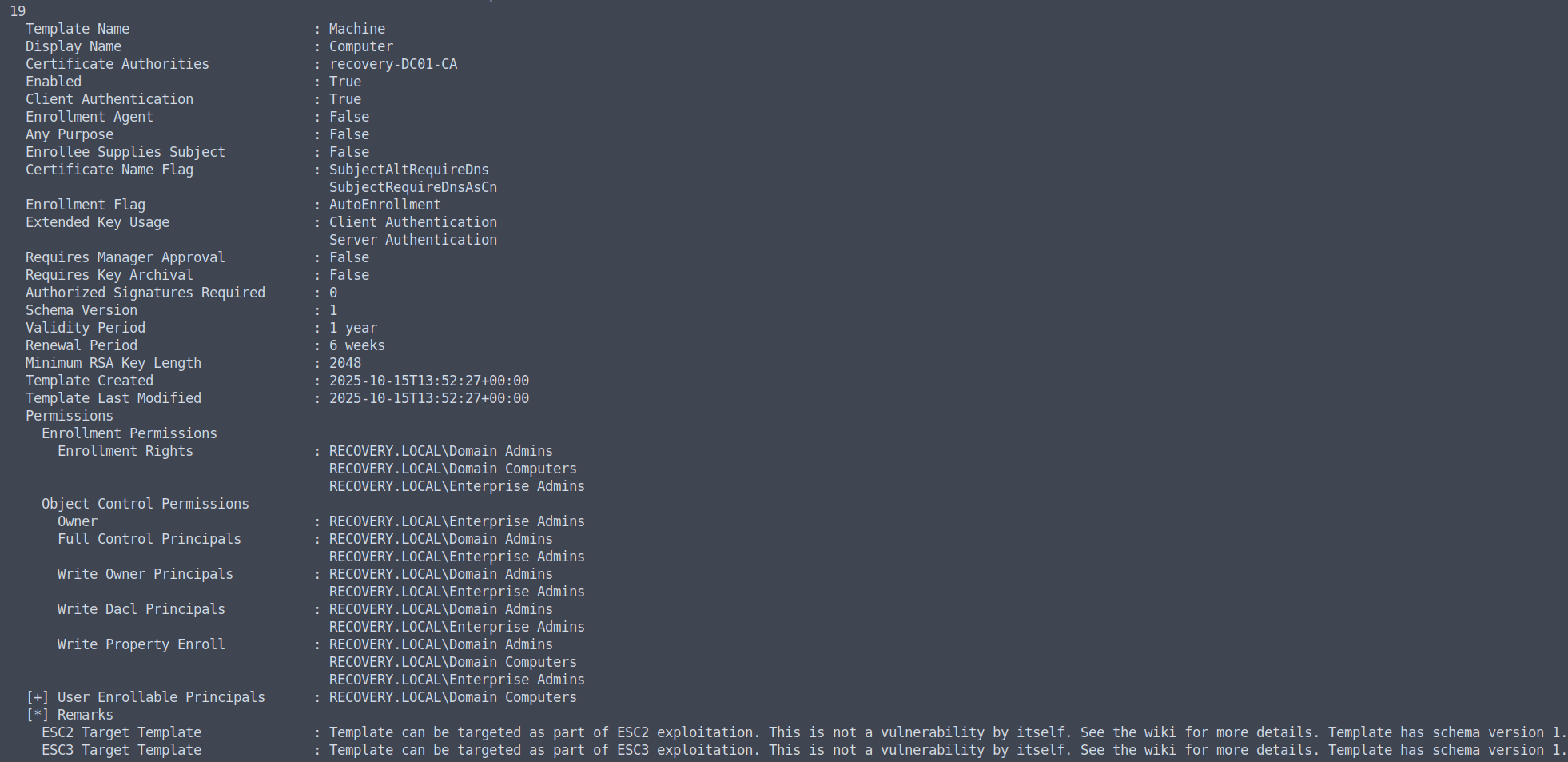
Task: Select the Template Created timestamp
Action: click(x=429, y=381)
